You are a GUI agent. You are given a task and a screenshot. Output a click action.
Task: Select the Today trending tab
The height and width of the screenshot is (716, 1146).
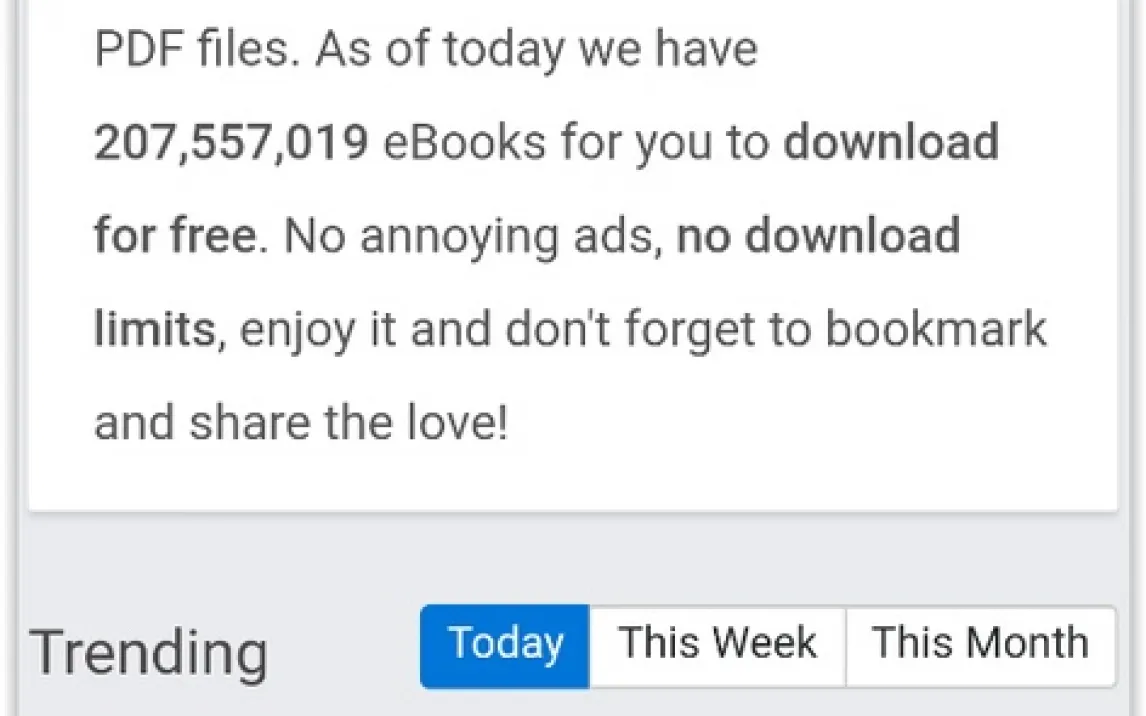click(x=505, y=645)
